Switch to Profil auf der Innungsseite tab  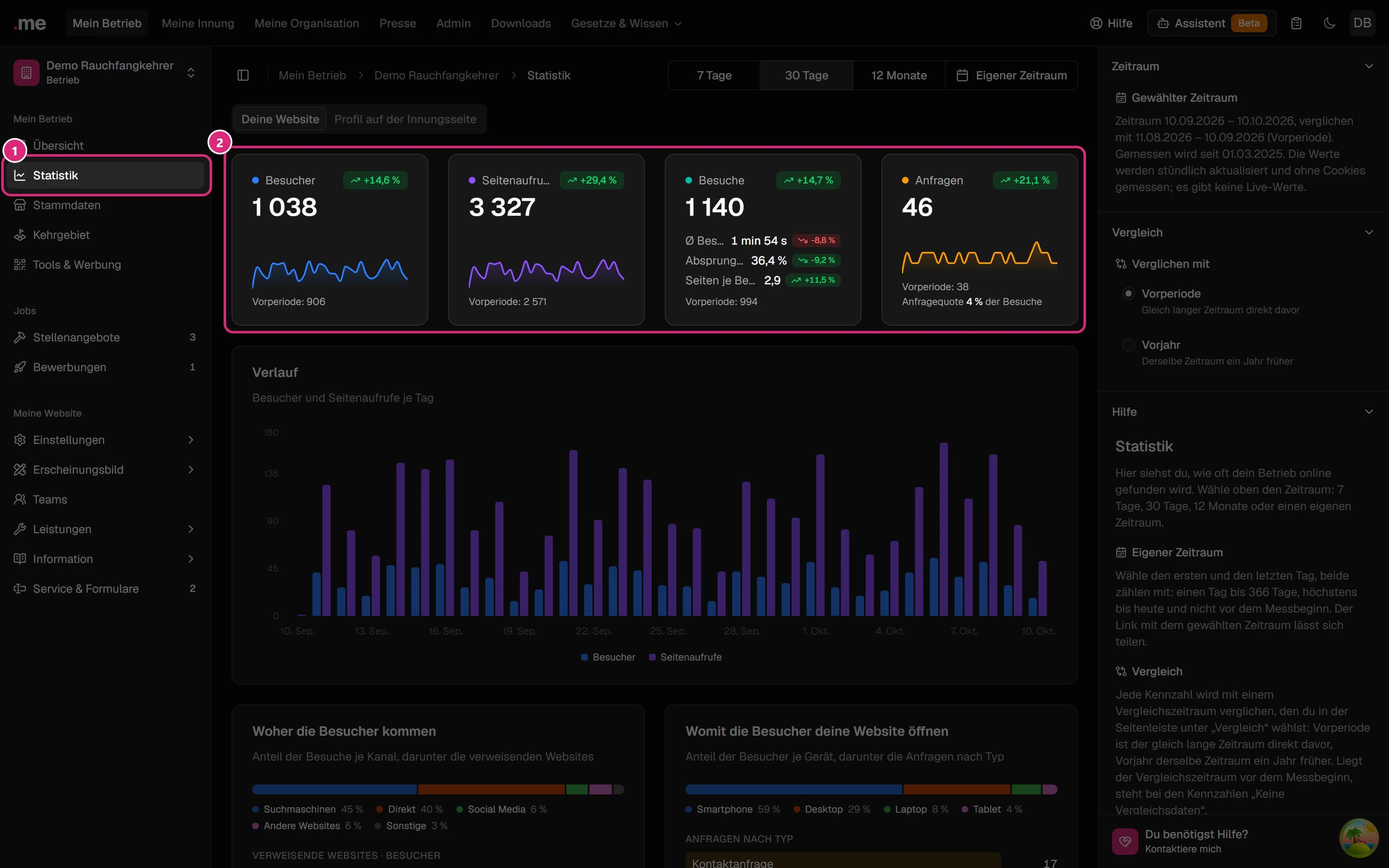pos(405,119)
